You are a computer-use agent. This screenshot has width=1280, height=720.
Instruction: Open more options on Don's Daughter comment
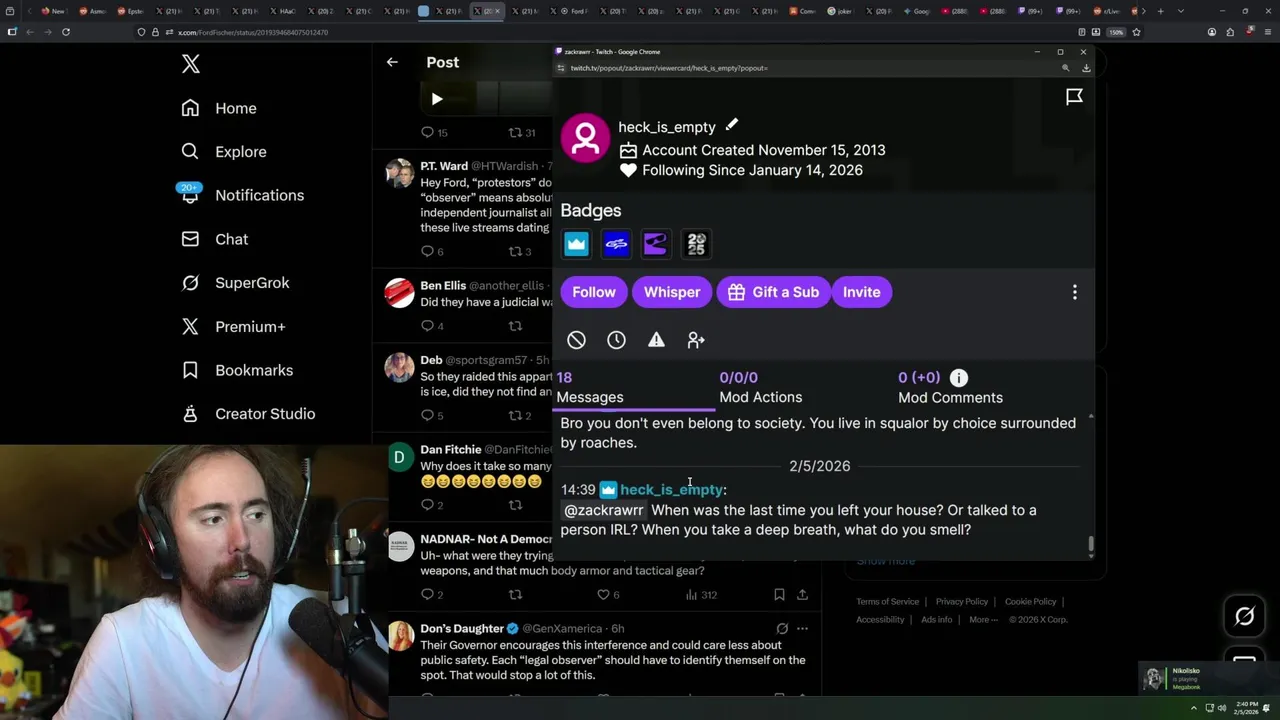point(802,629)
